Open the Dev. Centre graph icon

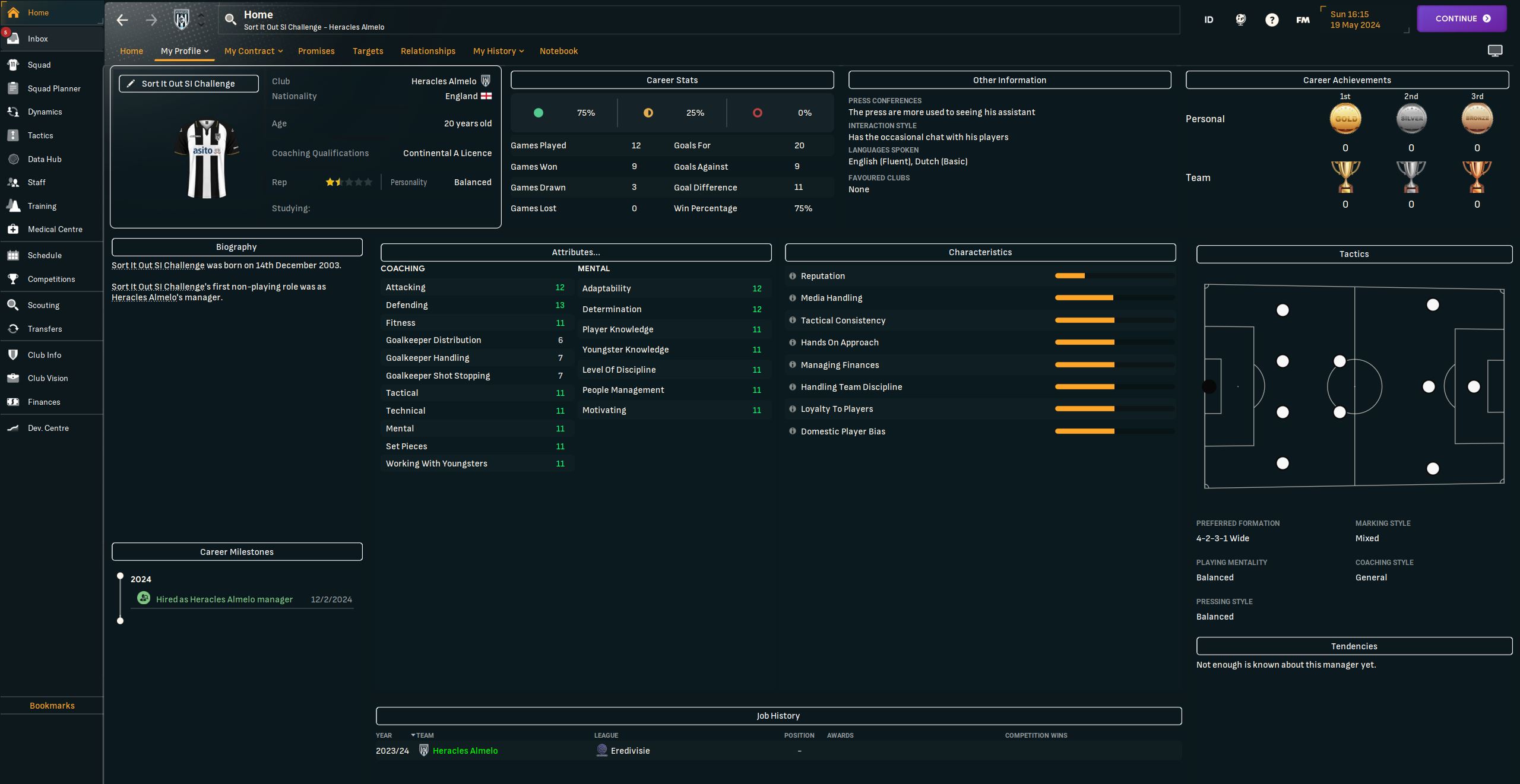[x=13, y=428]
